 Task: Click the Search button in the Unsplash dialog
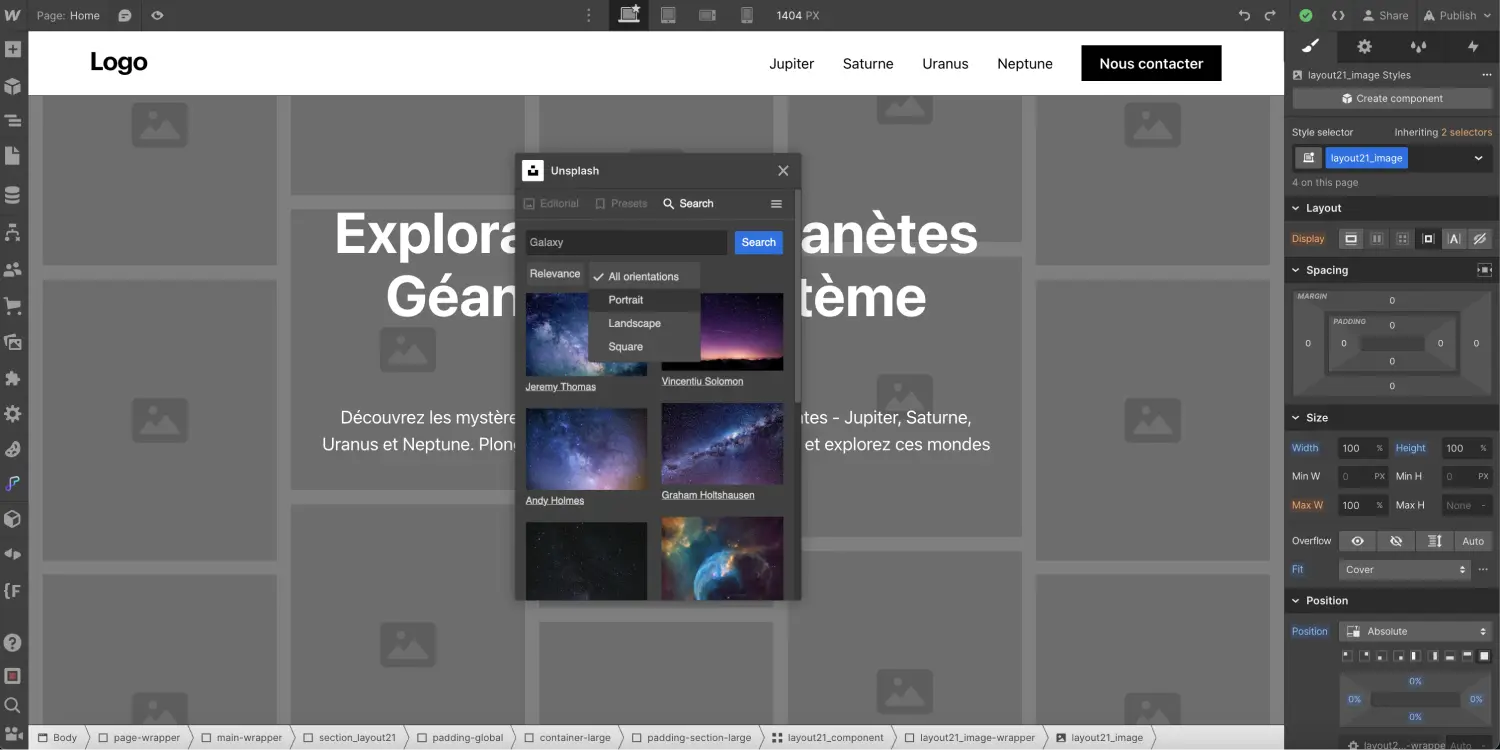click(x=758, y=242)
